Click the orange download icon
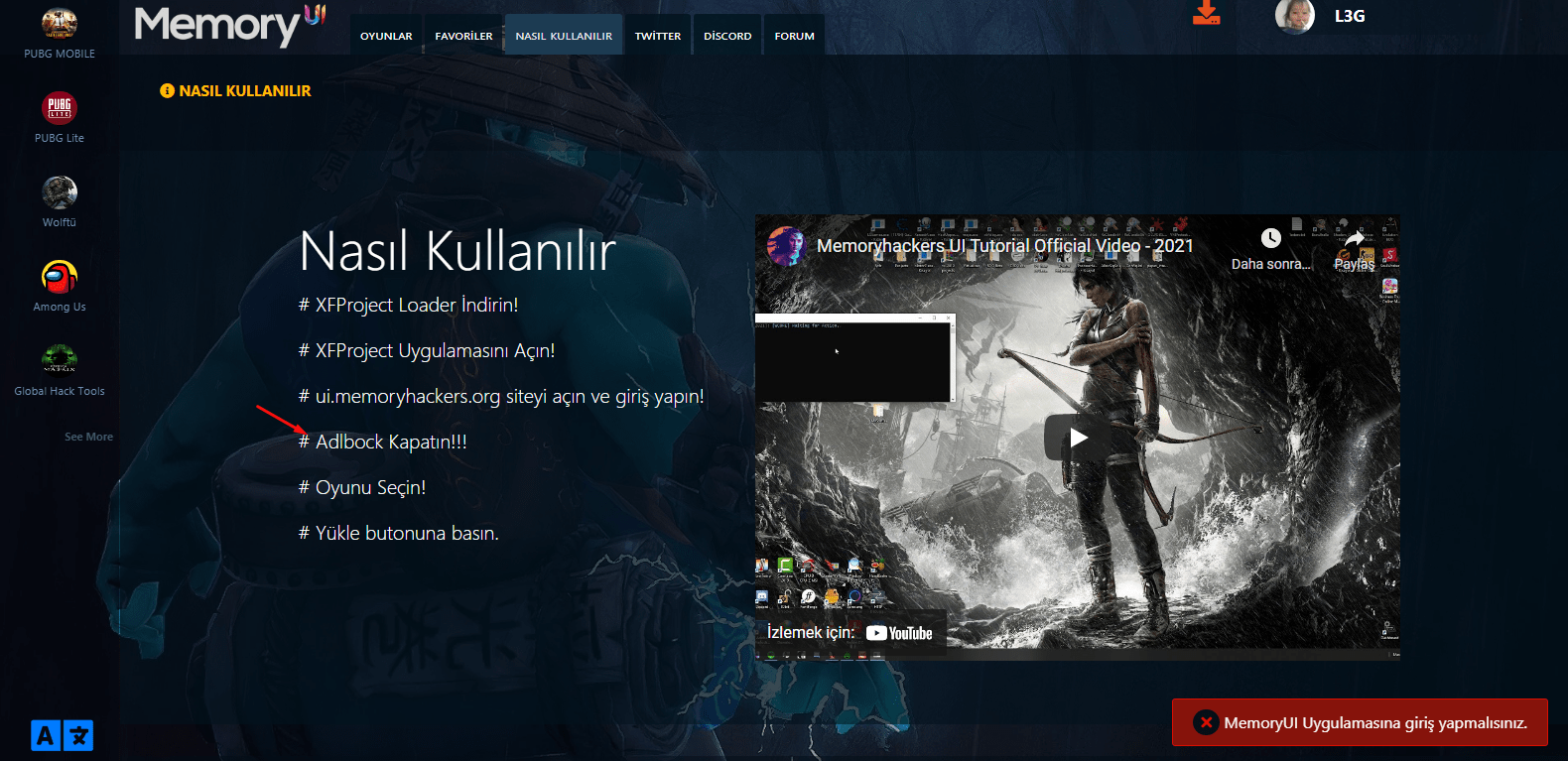Screen dimensions: 1568x761 (1206, 13)
